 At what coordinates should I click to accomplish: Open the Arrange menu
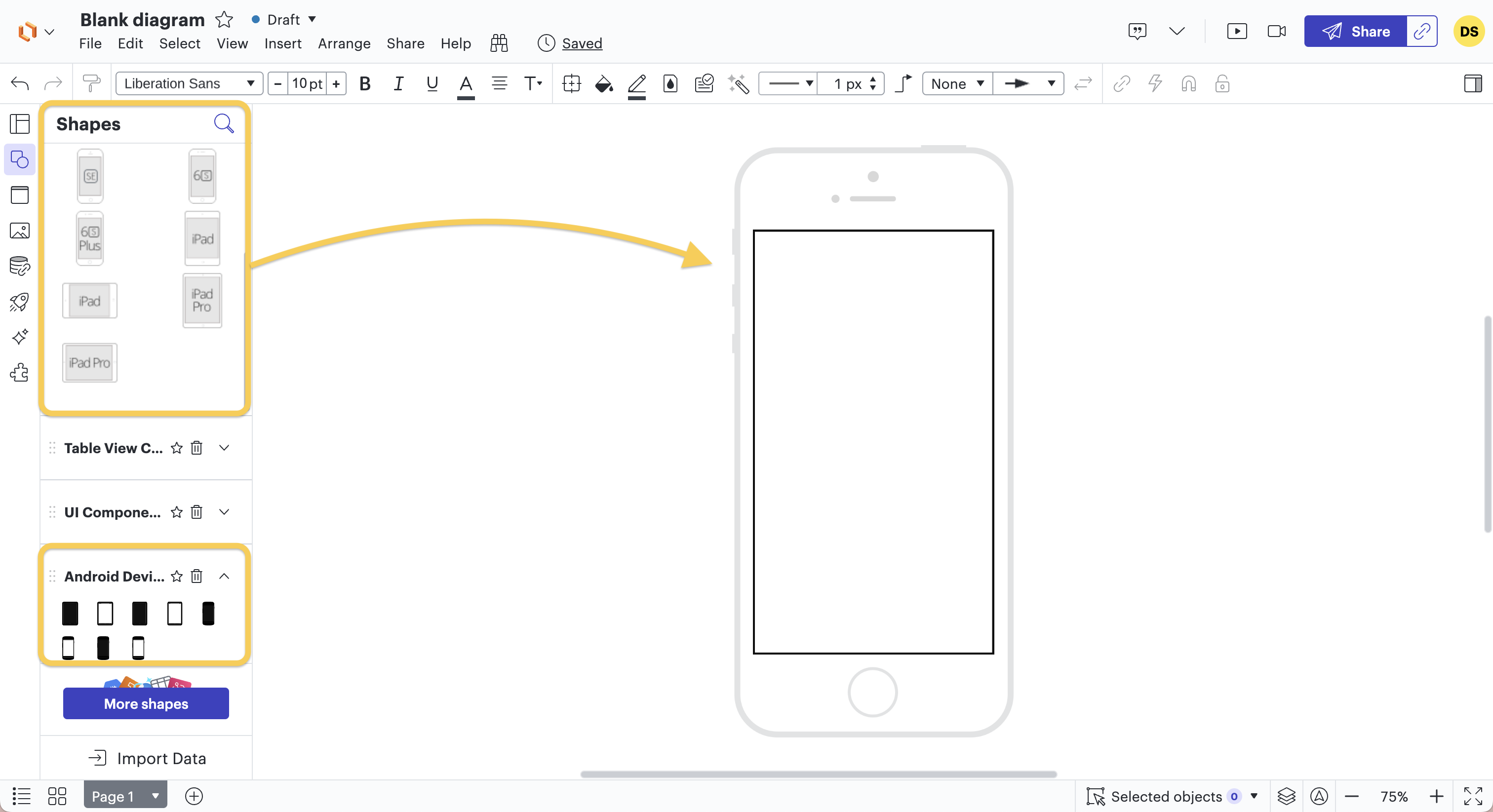pos(344,43)
